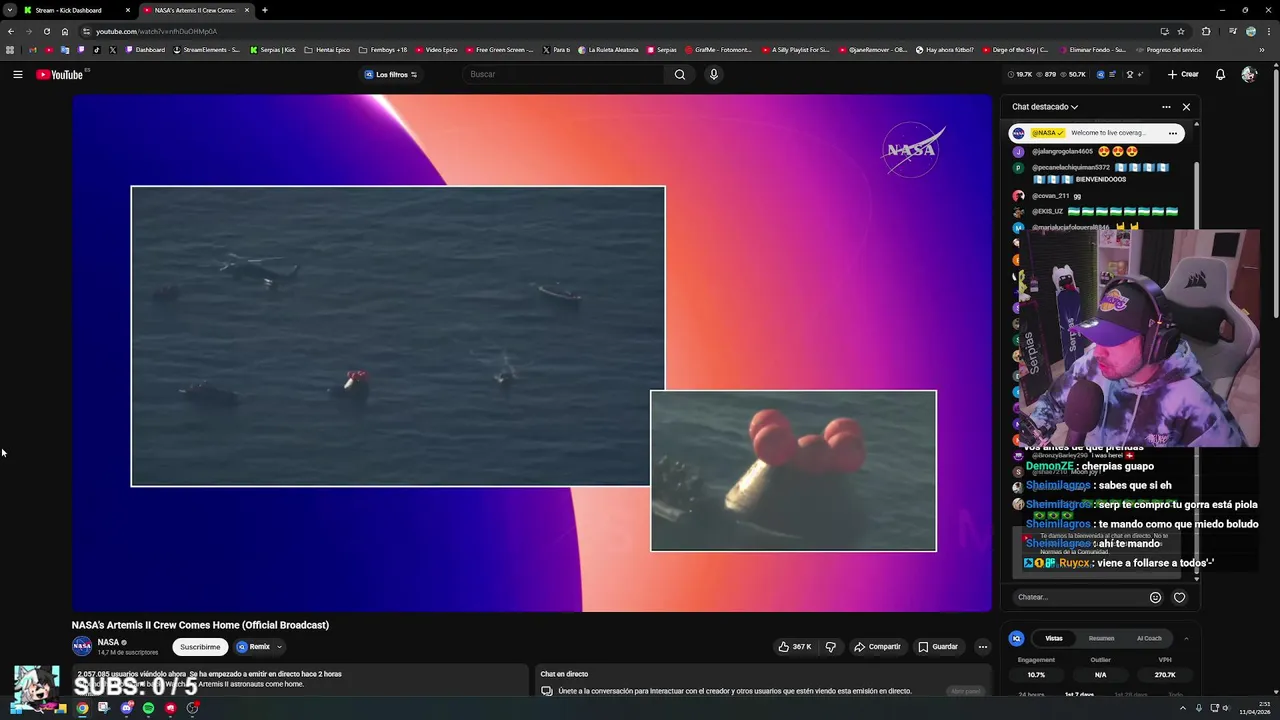
Task: Click the Suscribirme button
Action: (200, 647)
